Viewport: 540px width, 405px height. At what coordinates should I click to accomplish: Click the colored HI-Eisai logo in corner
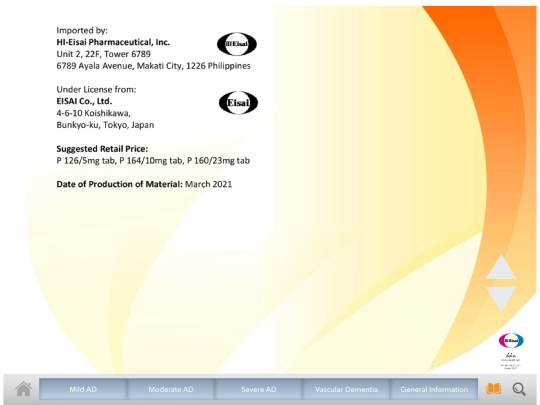click(x=511, y=341)
